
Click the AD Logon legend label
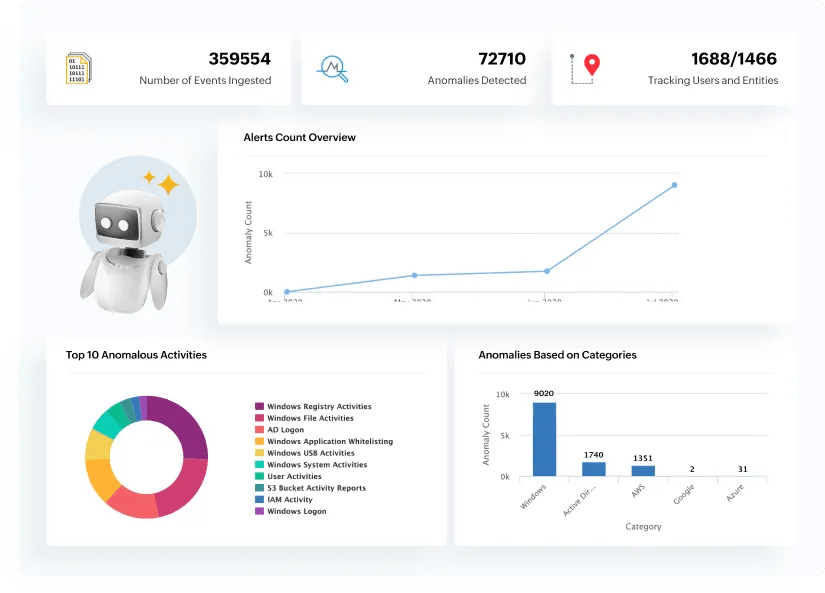point(286,429)
